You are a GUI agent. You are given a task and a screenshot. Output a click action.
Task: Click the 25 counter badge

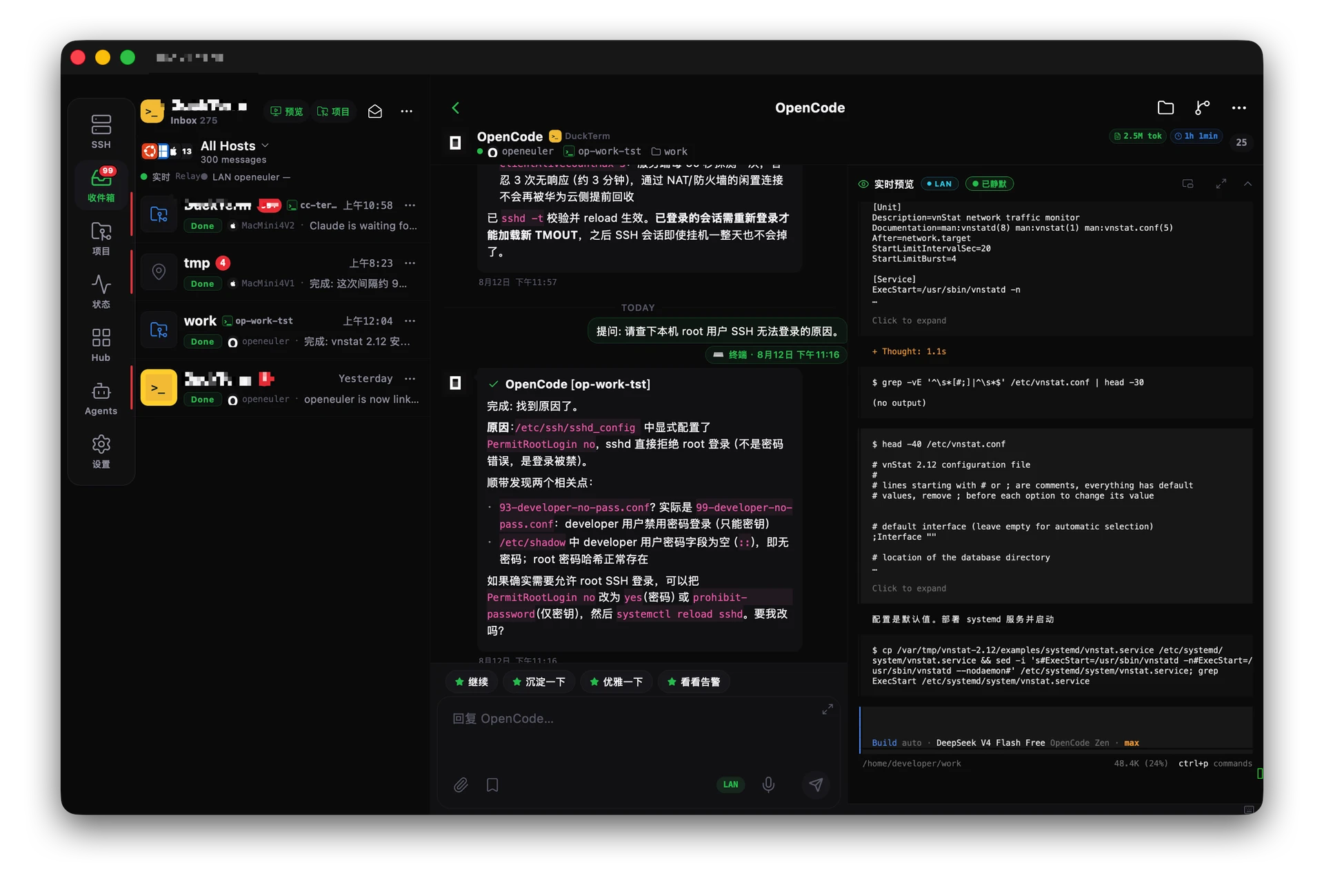pos(1241,142)
